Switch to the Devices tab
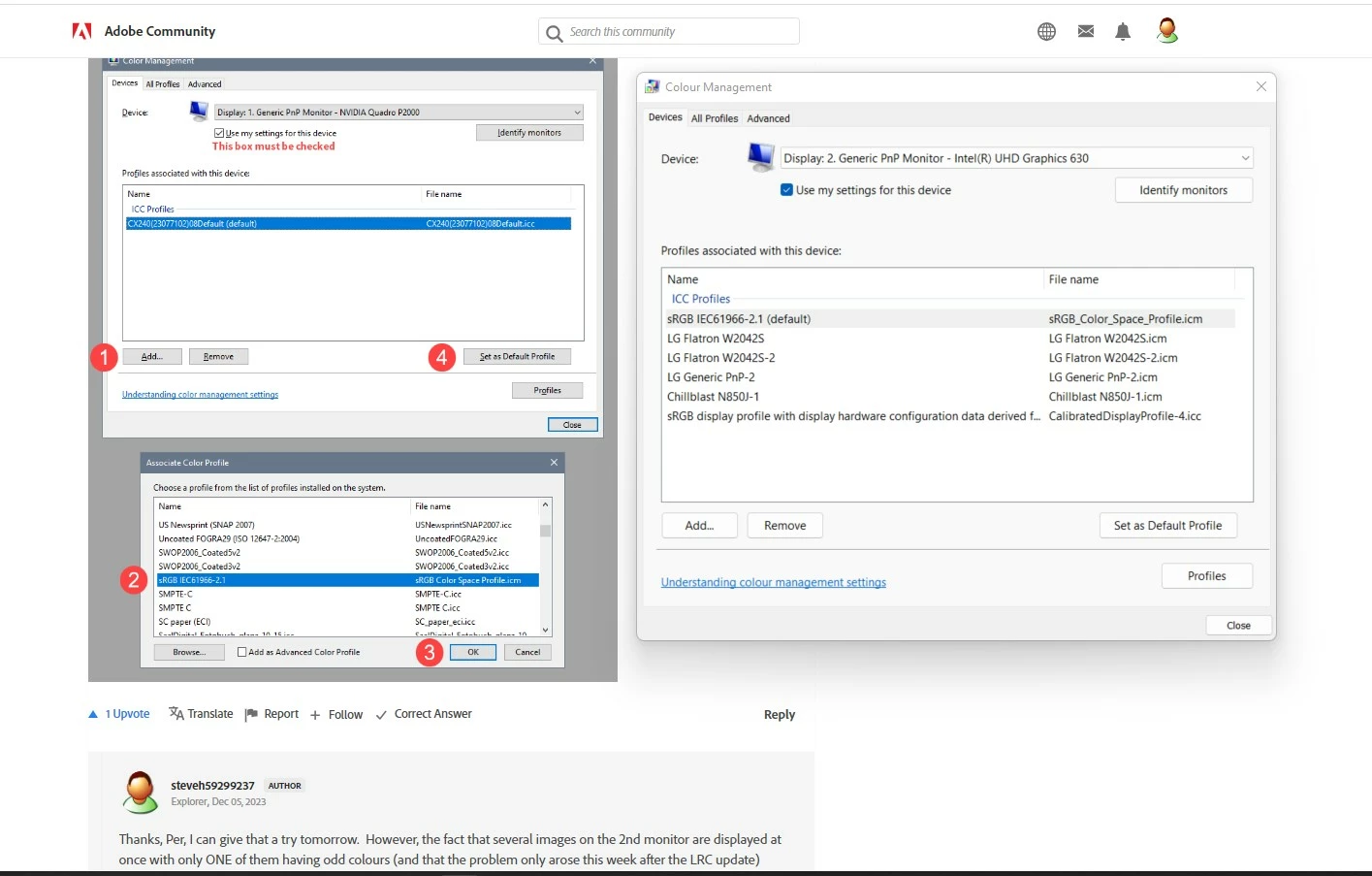 (665, 117)
